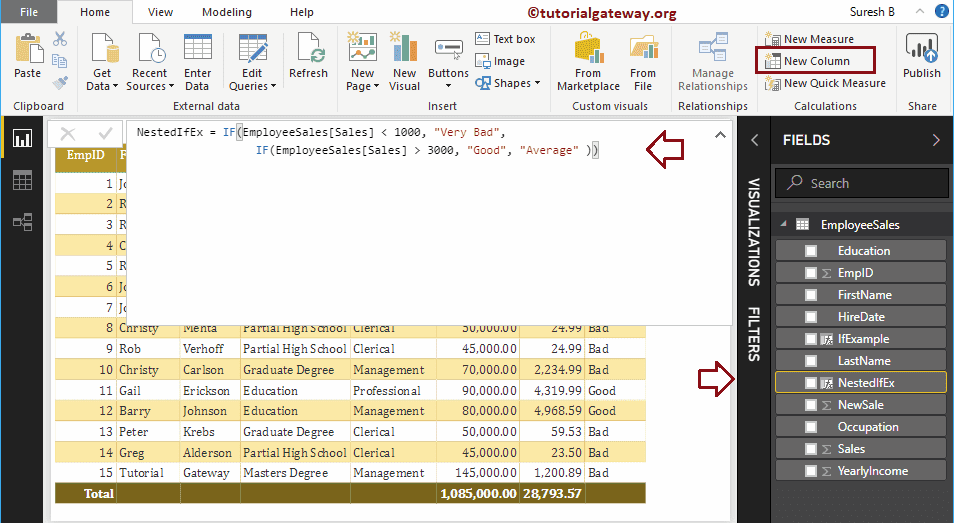Collapse the EmployeeSales table tree
954x523 pixels.
click(x=784, y=224)
